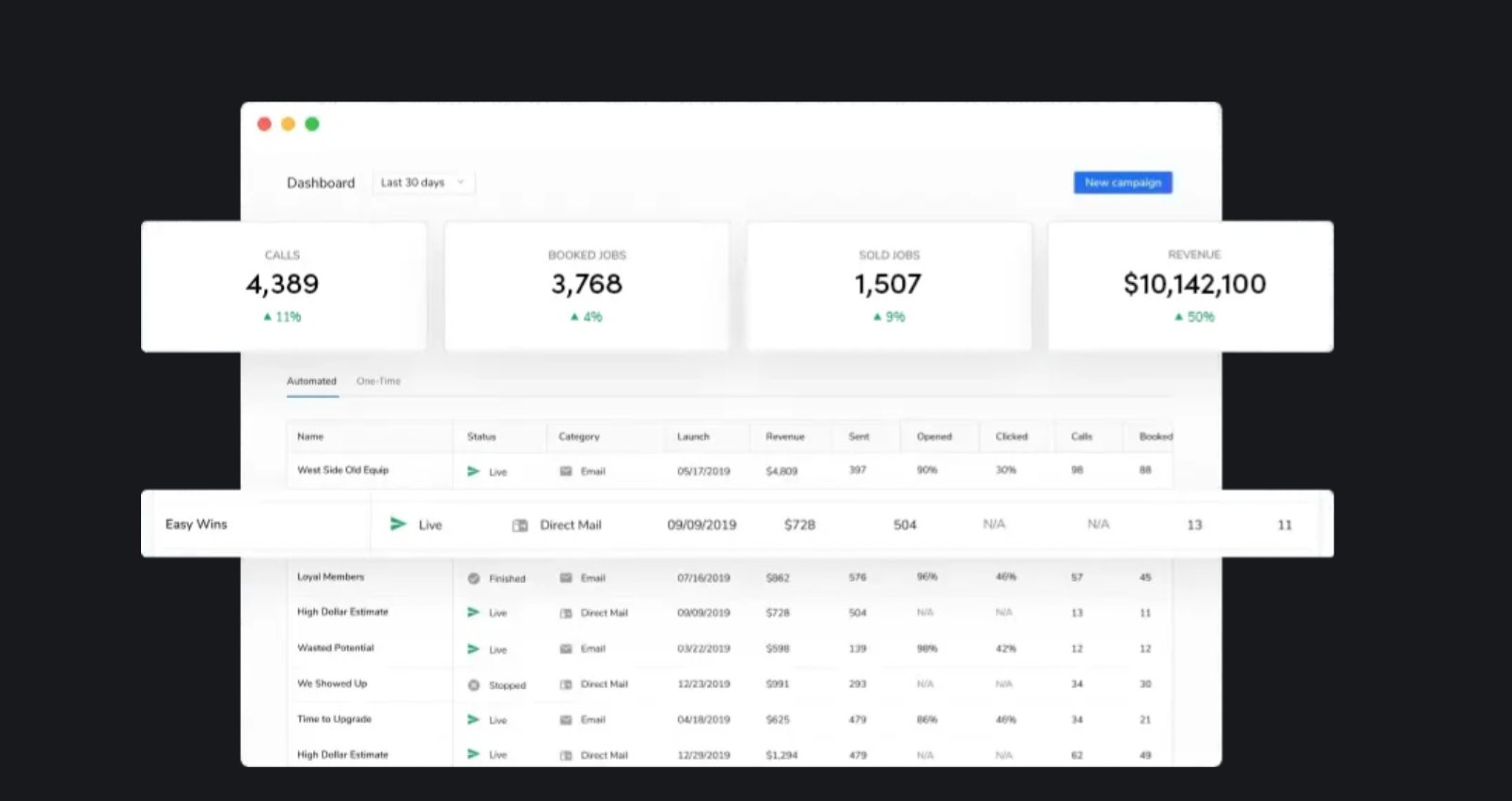Click the Revenue summary card
This screenshot has height=801, width=1512.
1190,287
